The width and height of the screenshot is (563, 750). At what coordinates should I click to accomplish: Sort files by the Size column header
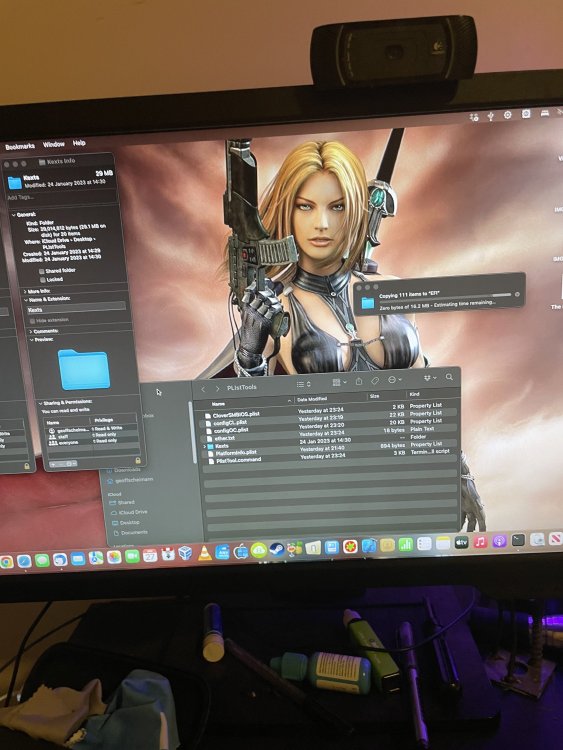(x=374, y=397)
